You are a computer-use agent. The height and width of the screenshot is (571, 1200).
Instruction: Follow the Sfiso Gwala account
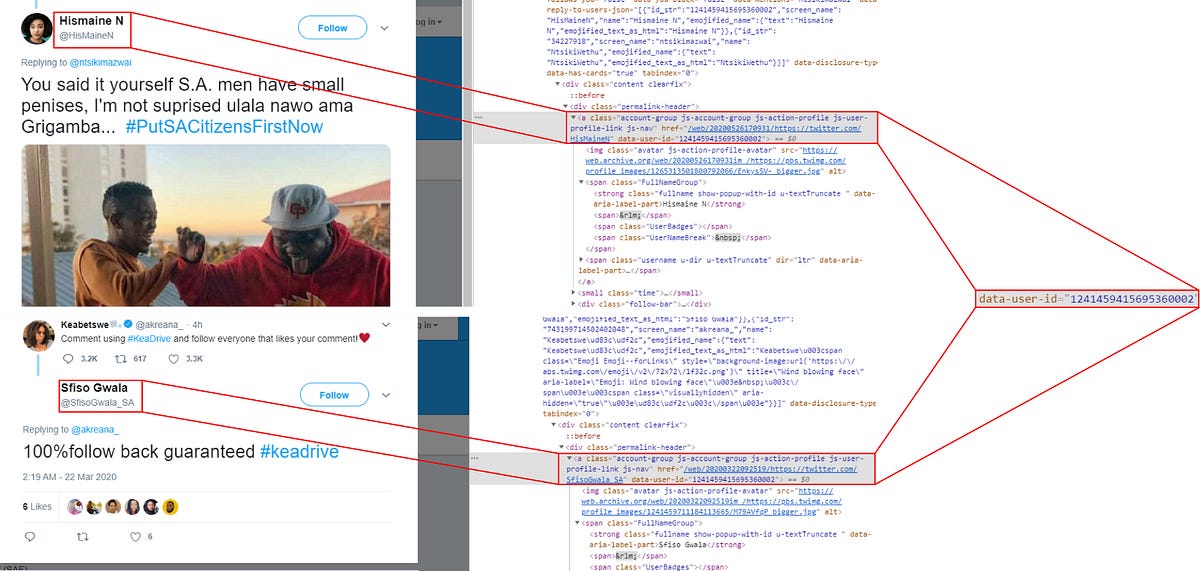coord(334,395)
